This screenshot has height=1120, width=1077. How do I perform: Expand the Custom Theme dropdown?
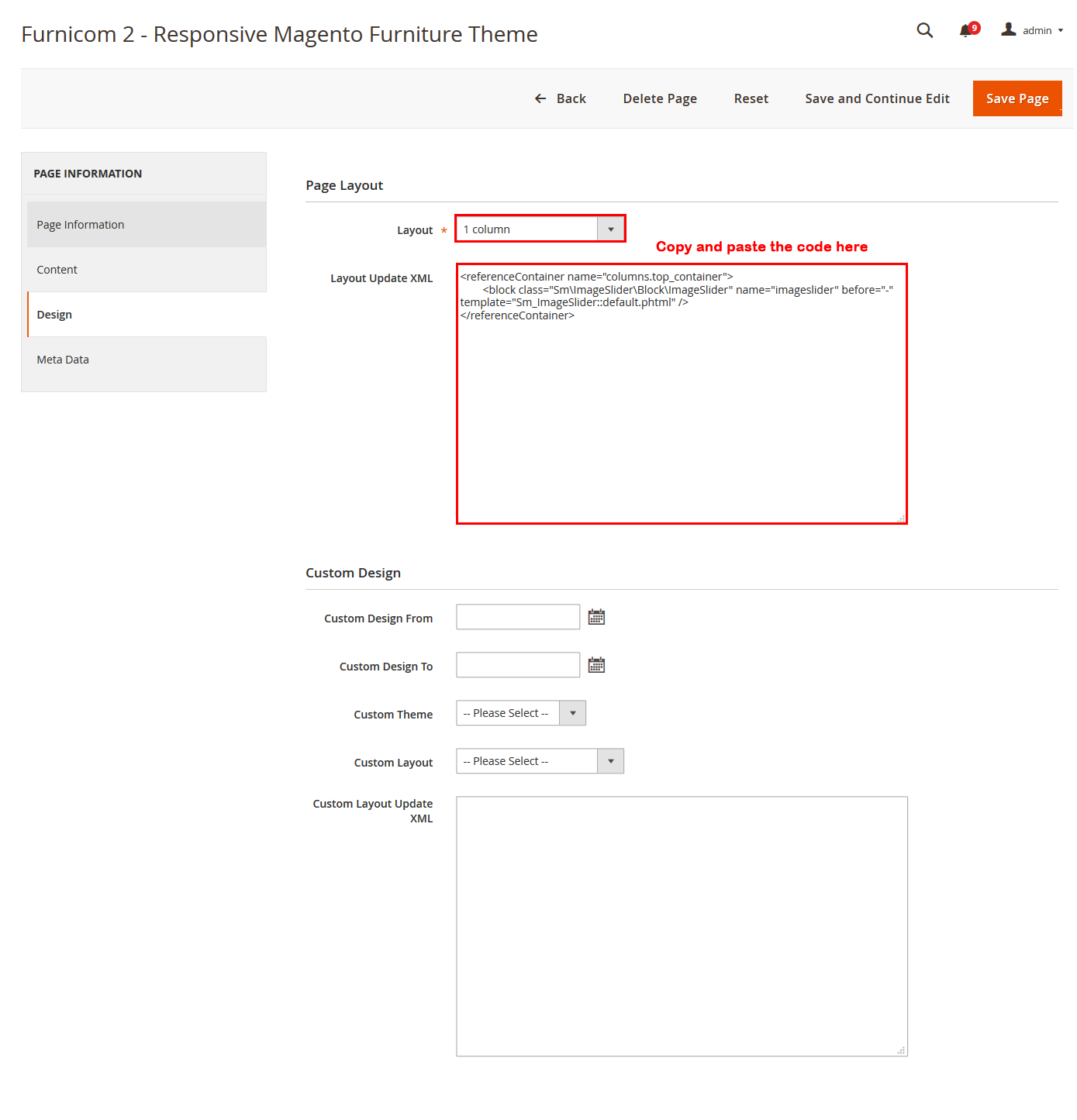(521, 713)
